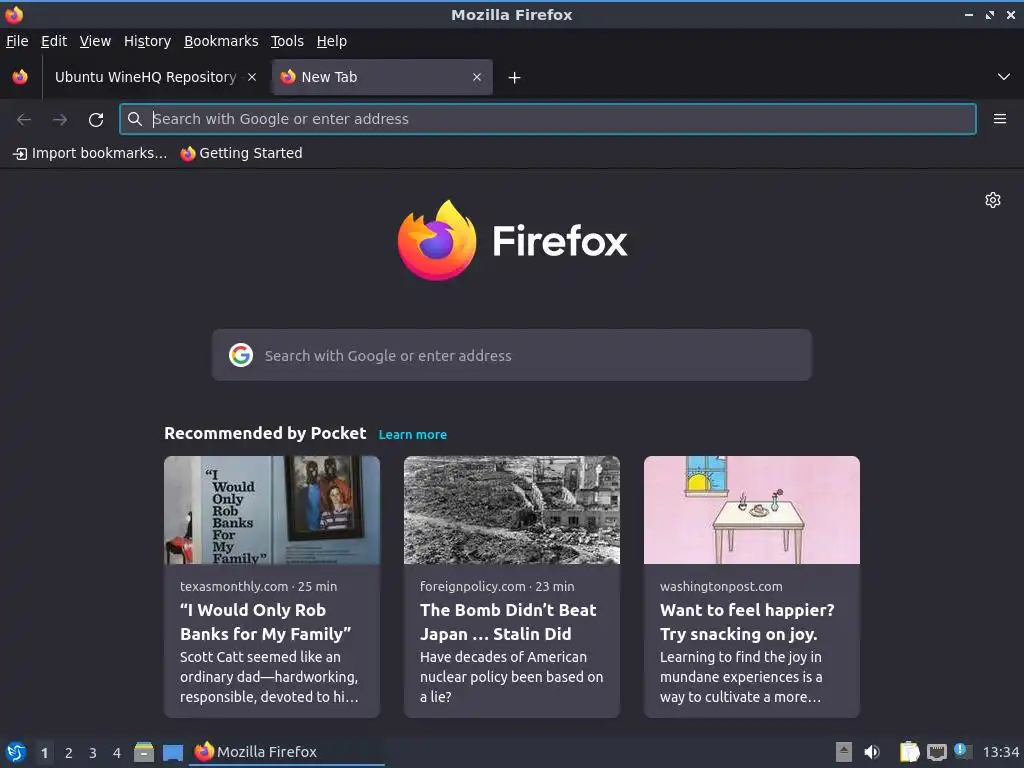1024x768 pixels.
Task: Click Import bookmarks toolbar item
Action: (x=90, y=153)
